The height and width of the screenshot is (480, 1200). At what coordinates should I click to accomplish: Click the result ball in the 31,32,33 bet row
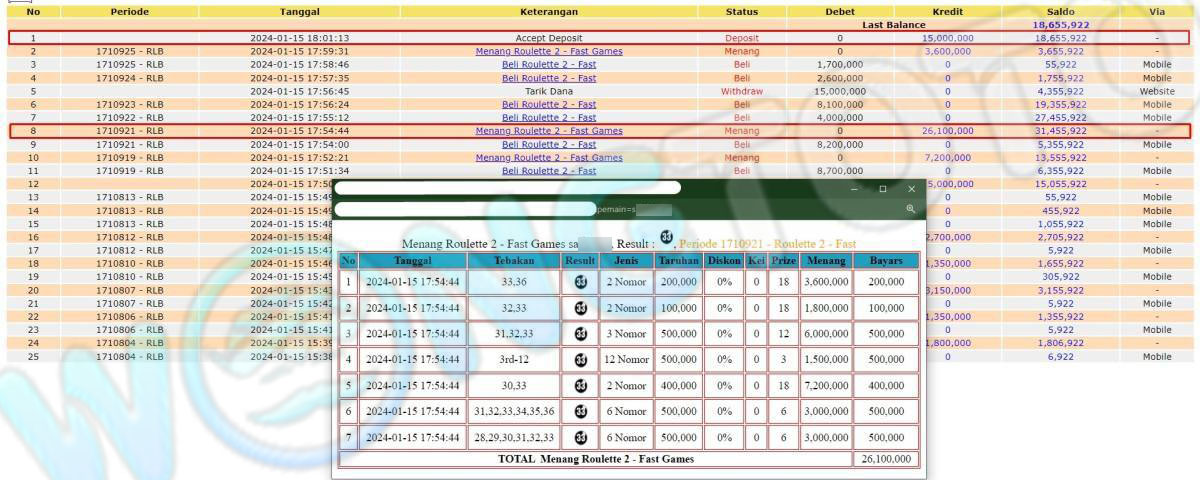(580, 334)
